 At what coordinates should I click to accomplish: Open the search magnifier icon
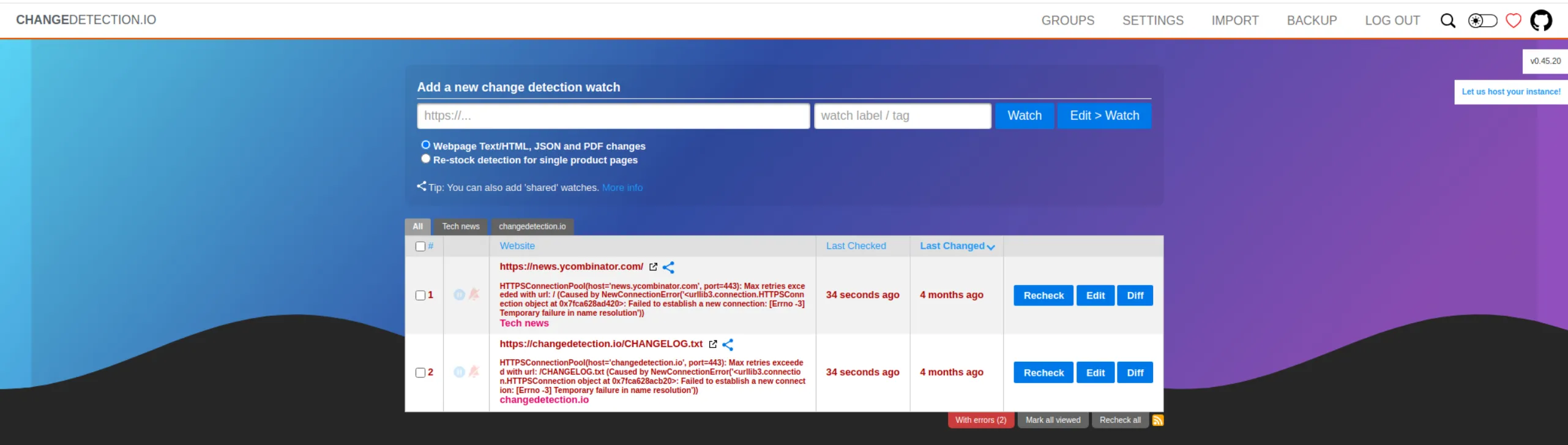tap(1447, 20)
